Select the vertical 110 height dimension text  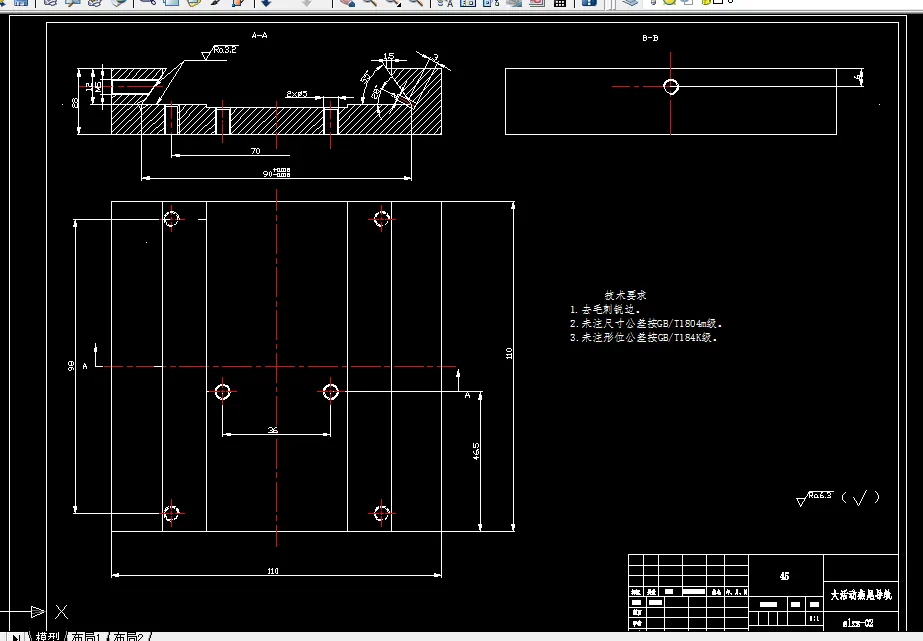(x=509, y=353)
